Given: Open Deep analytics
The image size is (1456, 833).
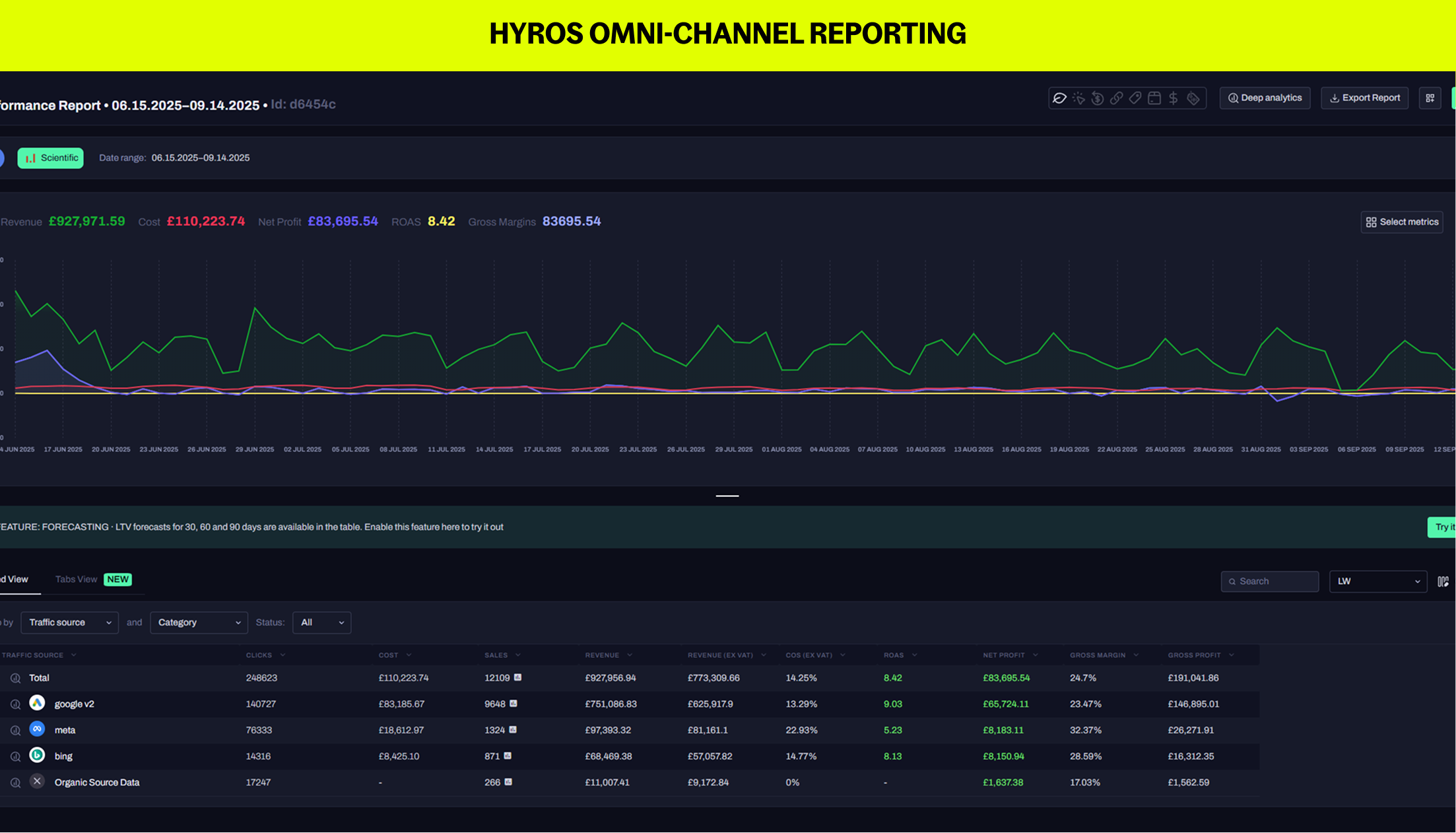Looking at the screenshot, I should (x=1265, y=98).
